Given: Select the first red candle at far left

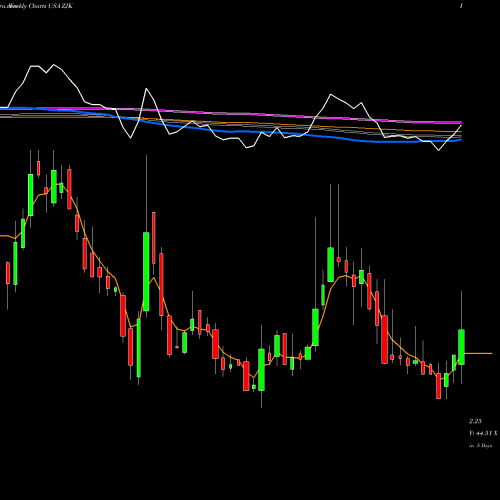Looking at the screenshot, I should pyautogui.click(x=8, y=273).
